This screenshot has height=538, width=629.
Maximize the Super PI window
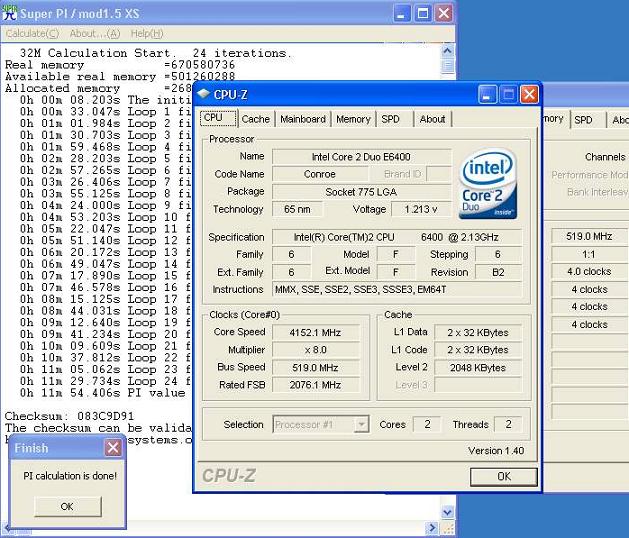point(423,14)
